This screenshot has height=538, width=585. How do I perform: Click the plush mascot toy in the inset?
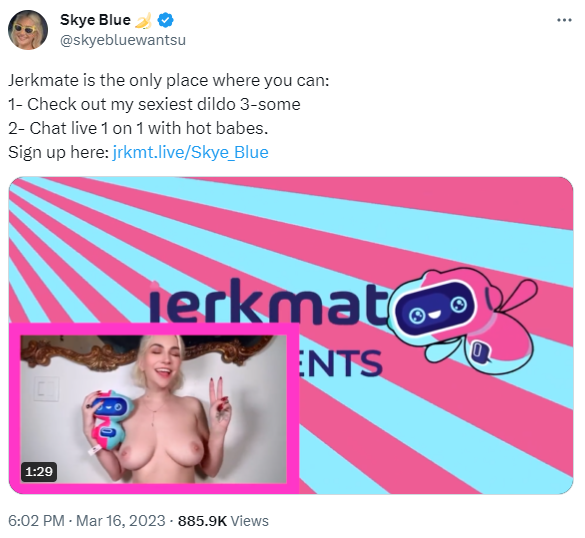coord(109,420)
